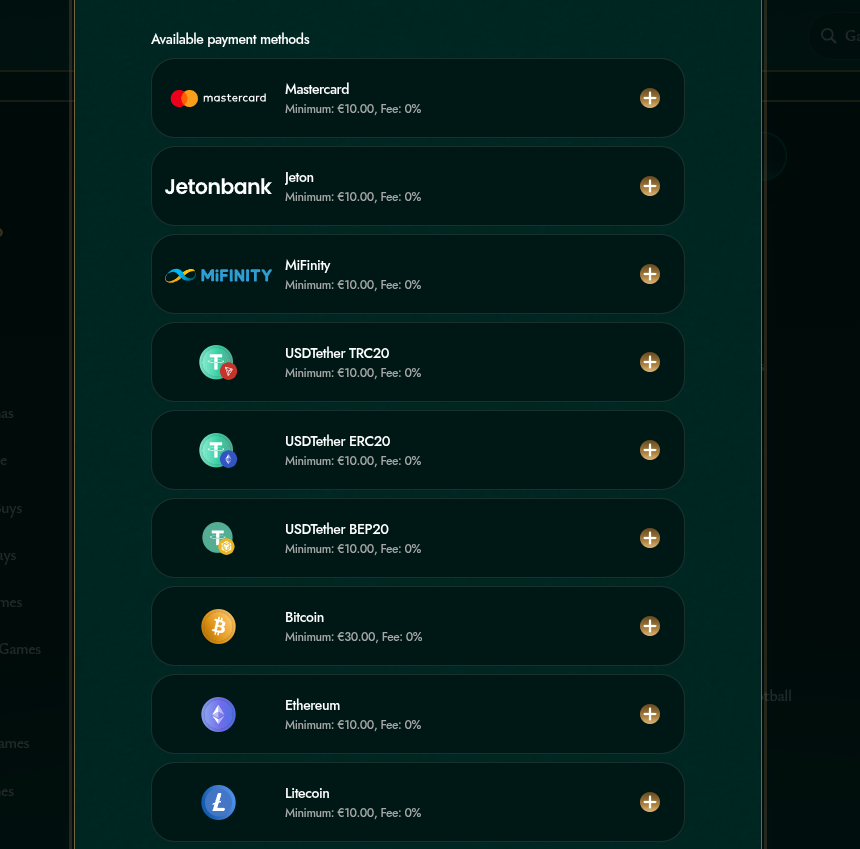Choose the Ethereum payment method label
This screenshot has width=860, height=849.
(x=312, y=705)
